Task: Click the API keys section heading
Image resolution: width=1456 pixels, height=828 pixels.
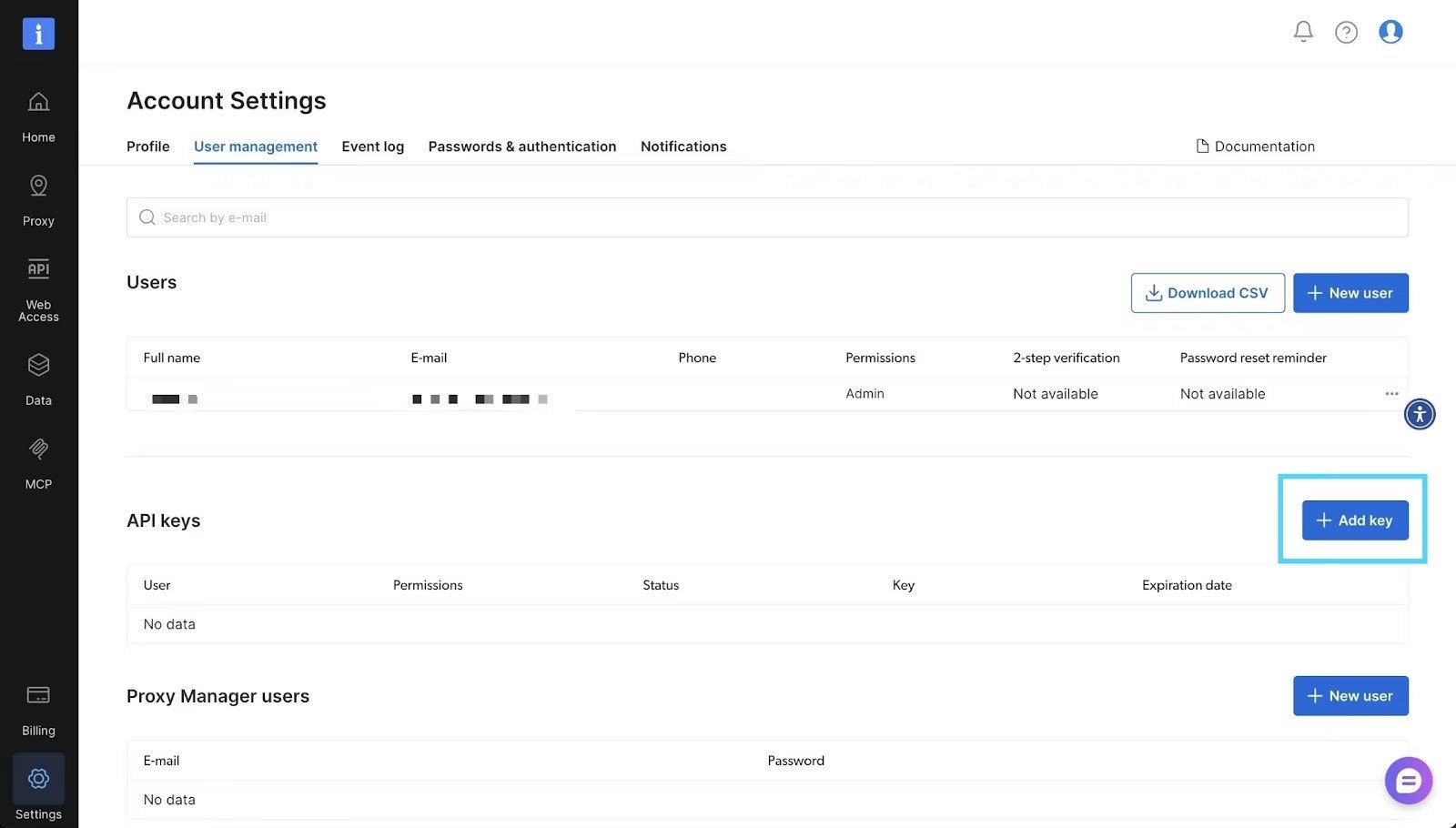Action: (x=164, y=520)
